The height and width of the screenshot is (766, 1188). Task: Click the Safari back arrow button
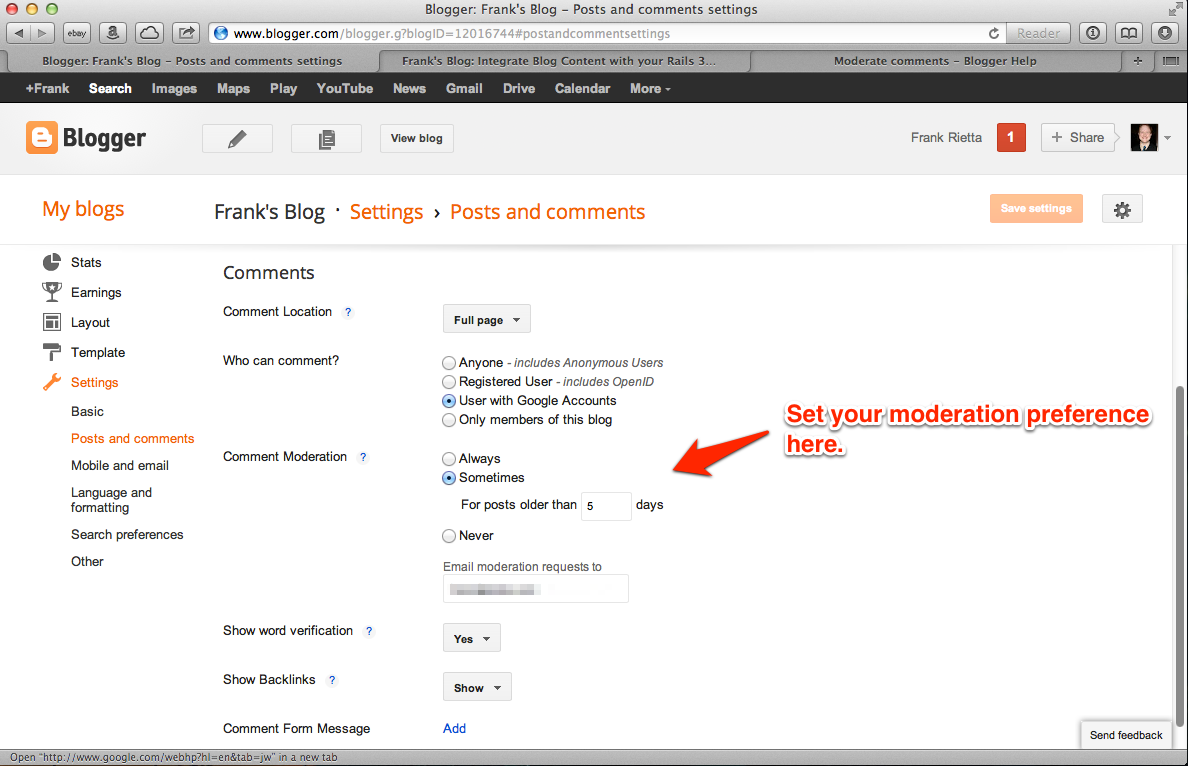19,33
